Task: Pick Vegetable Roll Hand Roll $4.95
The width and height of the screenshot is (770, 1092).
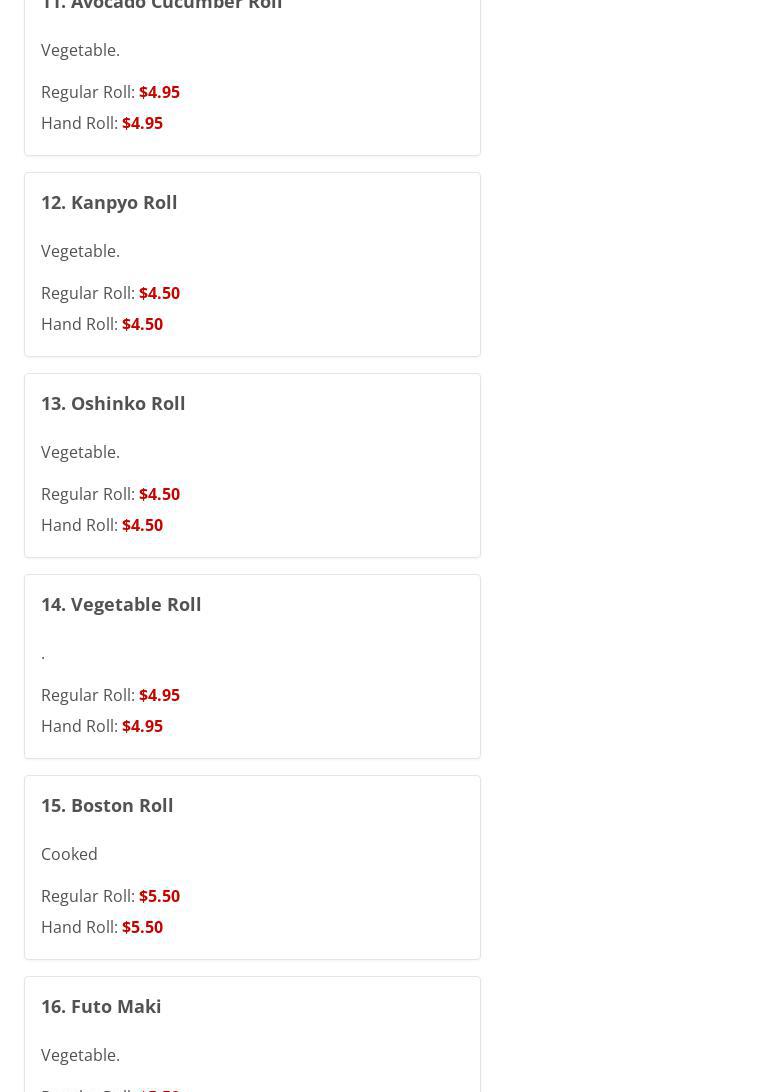Action: [x=142, y=726]
